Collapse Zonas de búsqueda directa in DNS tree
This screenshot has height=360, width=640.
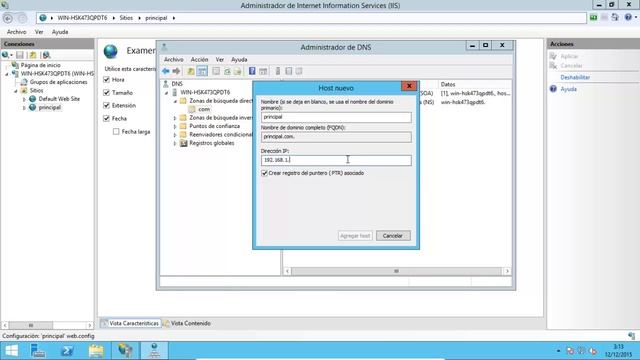pyautogui.click(x=175, y=101)
